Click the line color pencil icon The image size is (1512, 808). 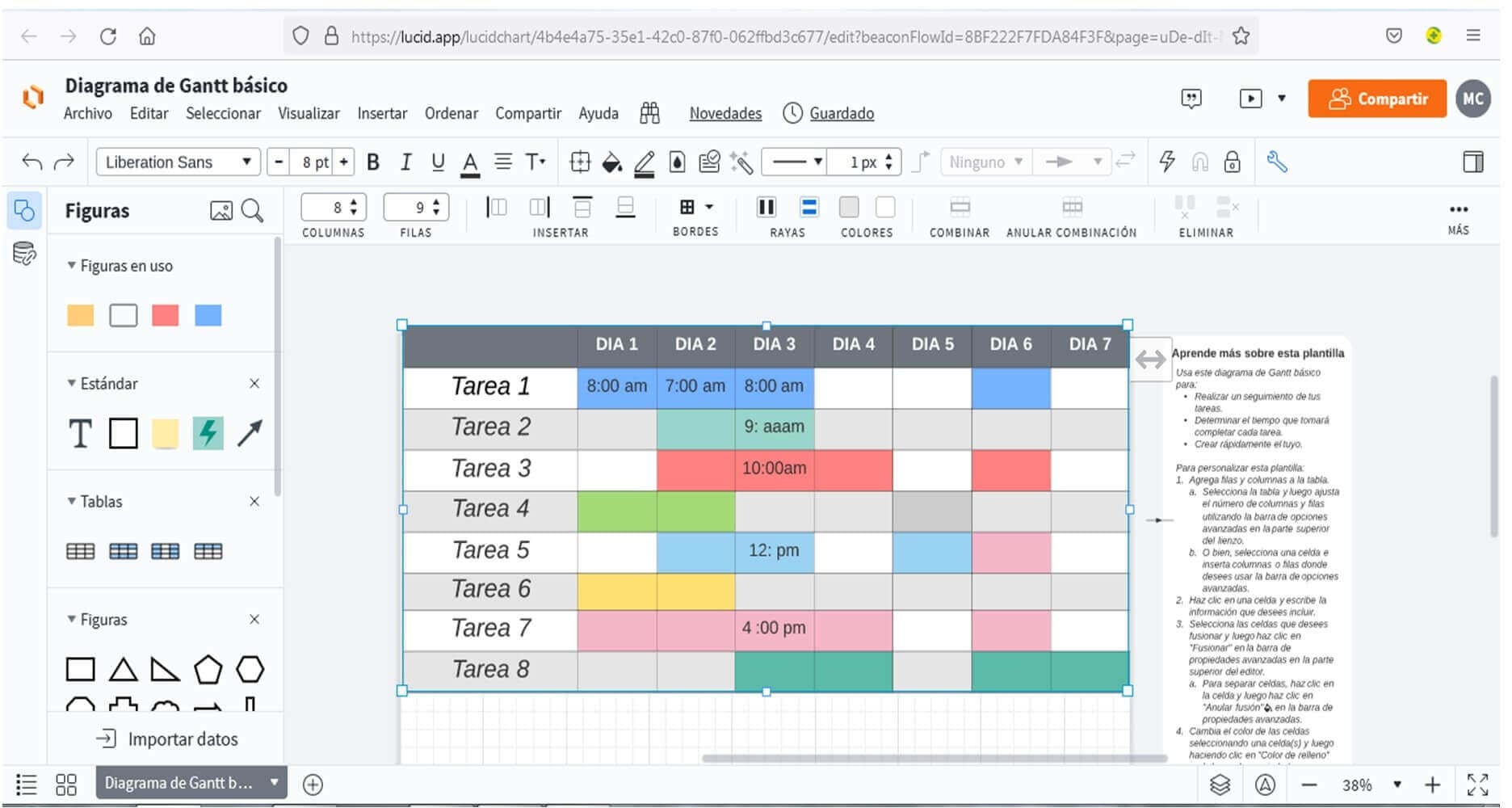(x=644, y=162)
